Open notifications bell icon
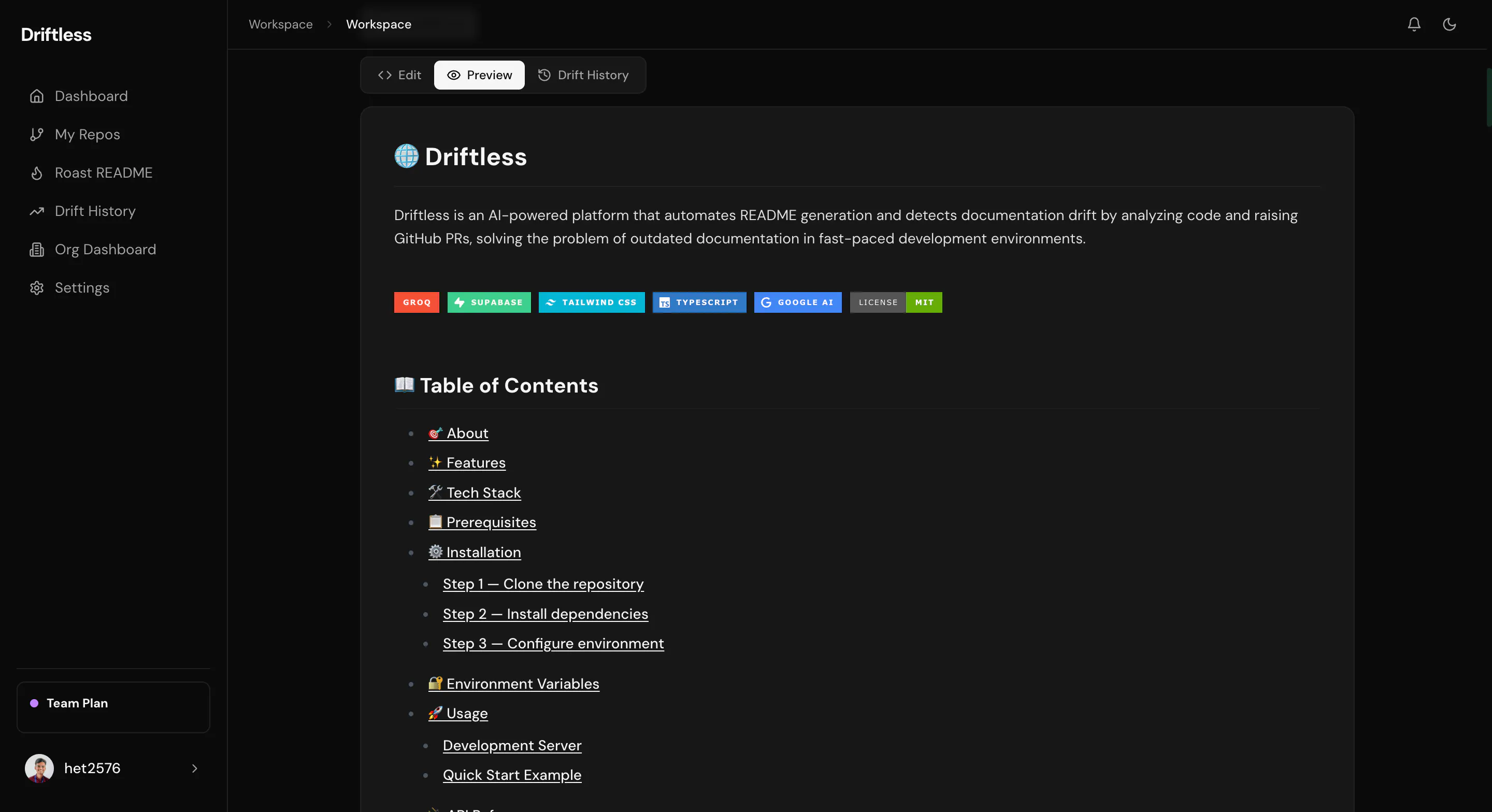This screenshot has width=1492, height=812. (1414, 24)
